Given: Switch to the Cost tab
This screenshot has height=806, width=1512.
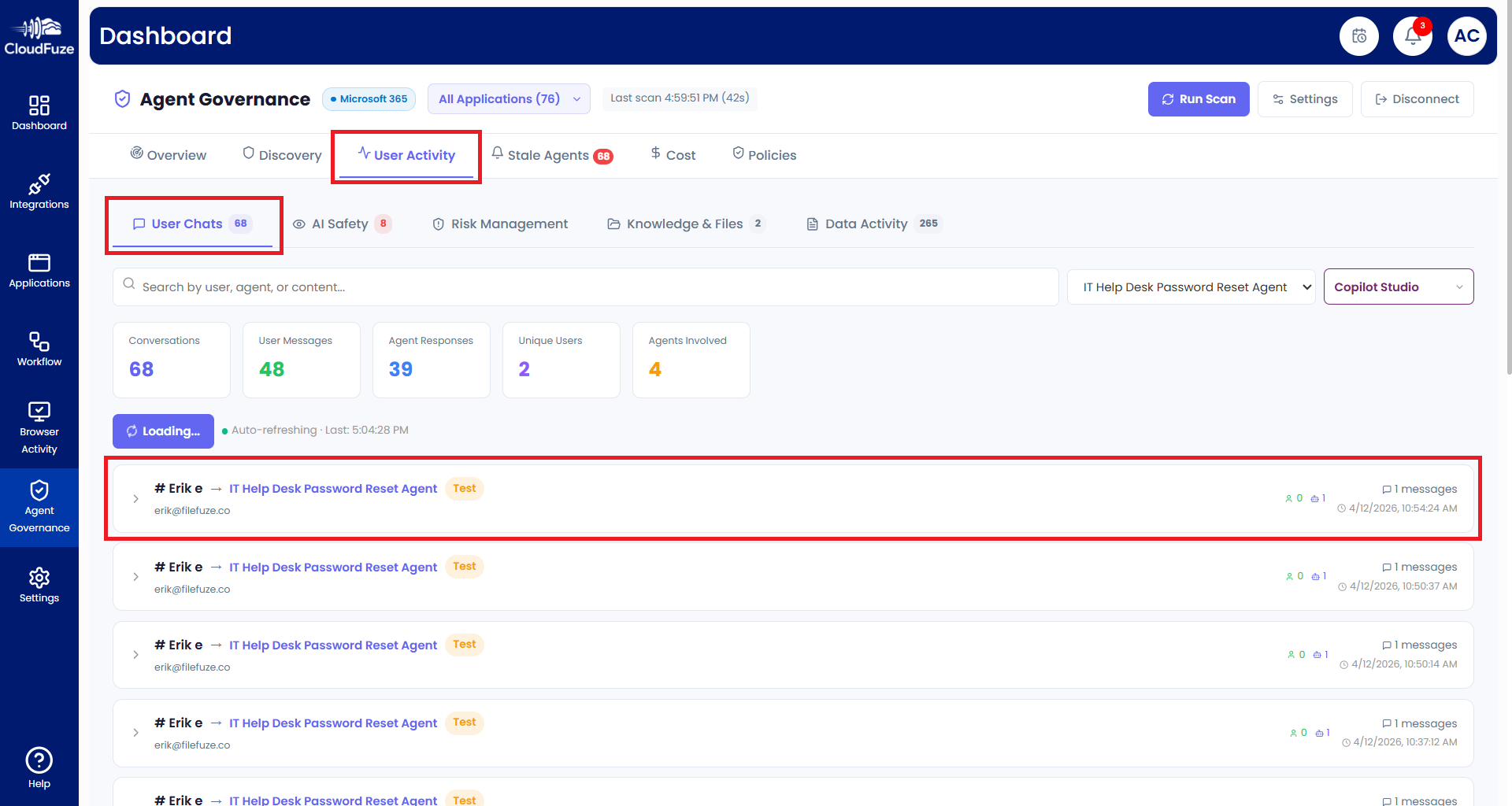Looking at the screenshot, I should pos(673,155).
